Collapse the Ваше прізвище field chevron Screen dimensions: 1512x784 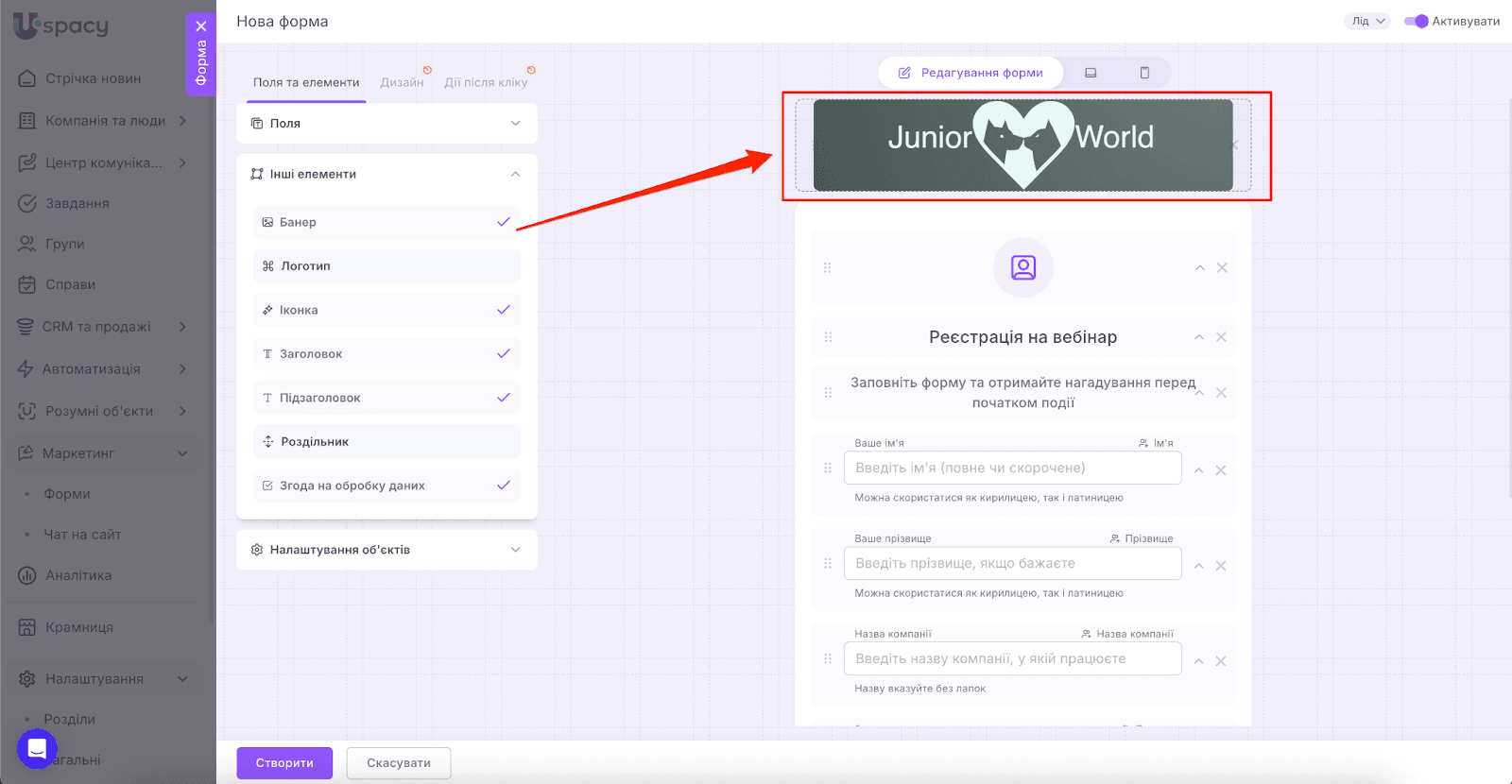click(x=1198, y=566)
